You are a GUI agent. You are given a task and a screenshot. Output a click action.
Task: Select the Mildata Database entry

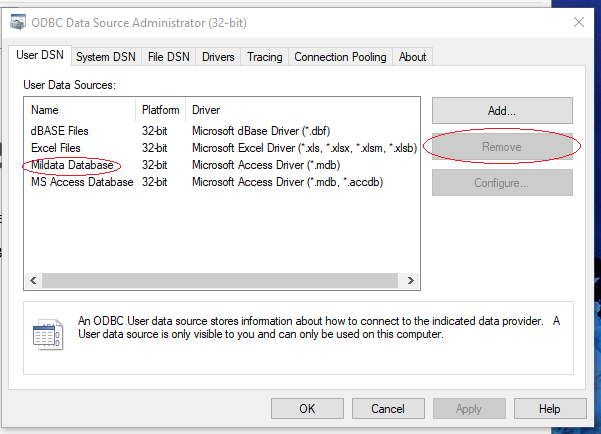[72, 165]
